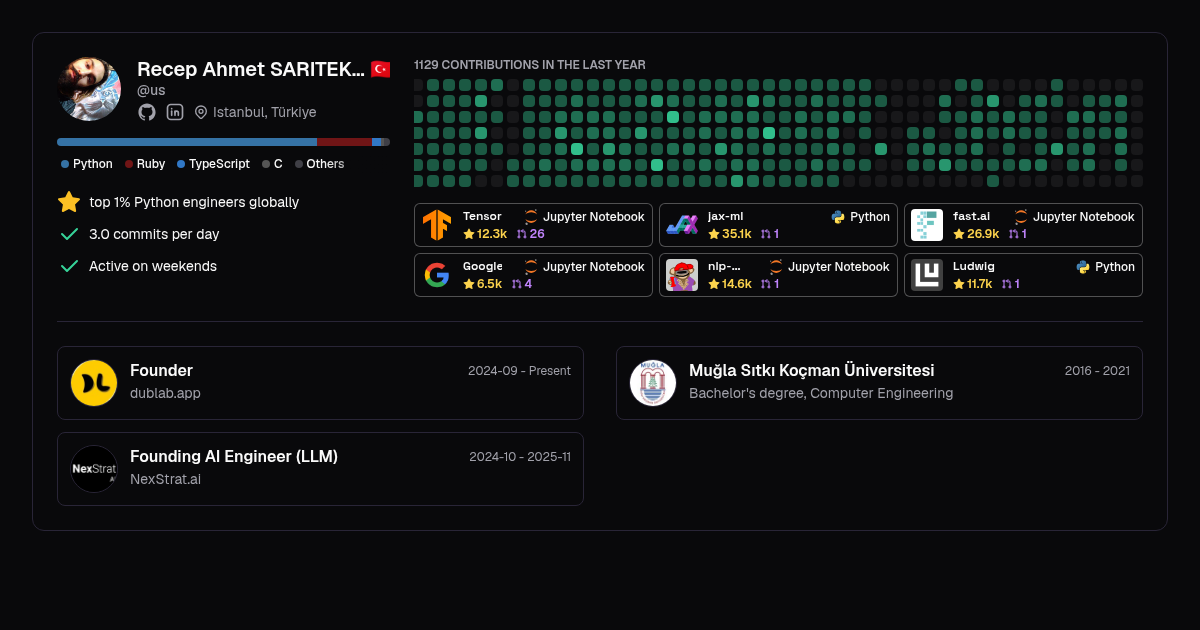
Task: Open the Ludwig repository name
Action: (x=974, y=267)
